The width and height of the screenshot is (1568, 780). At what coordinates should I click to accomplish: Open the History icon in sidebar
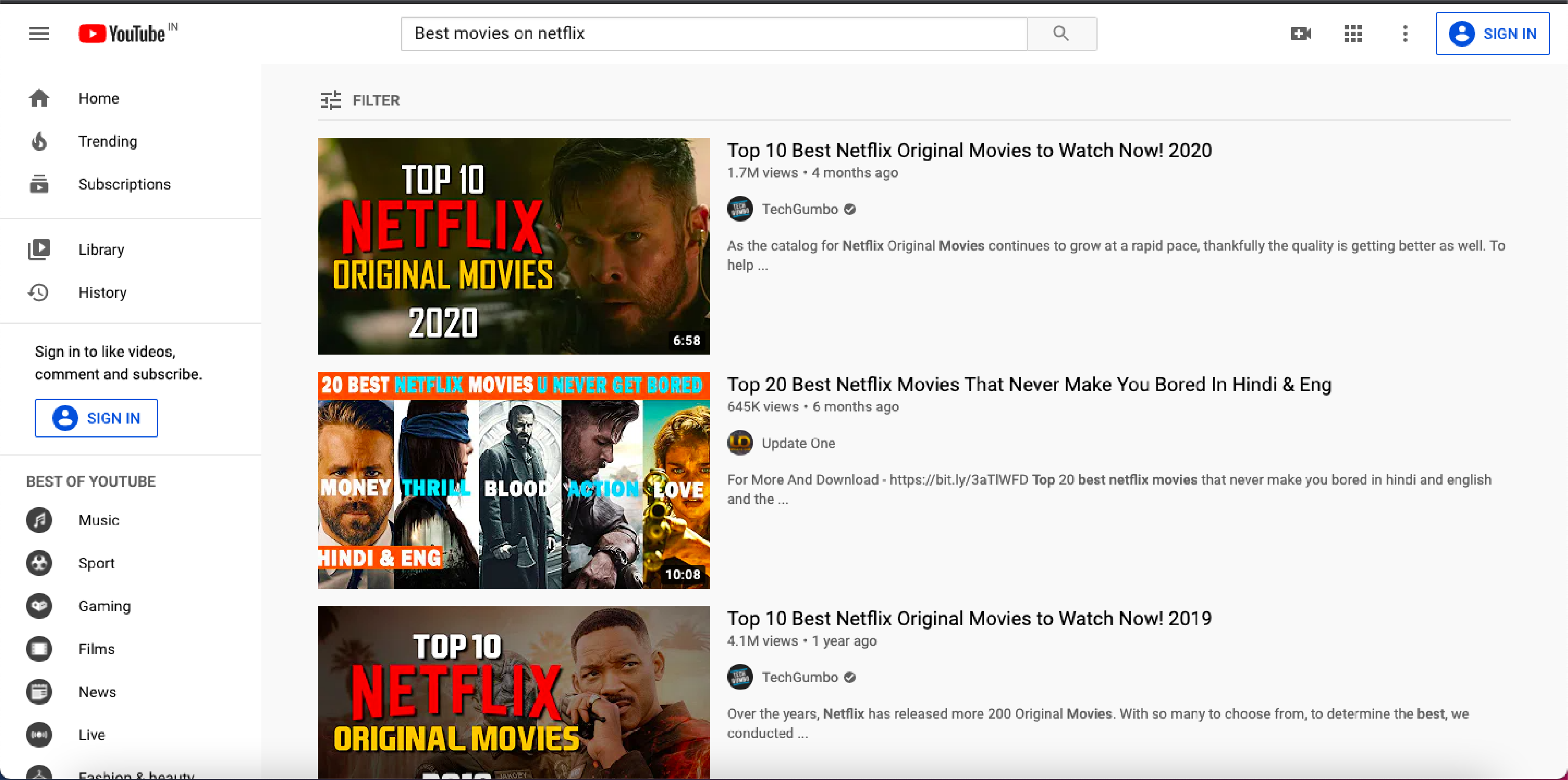coord(38,292)
